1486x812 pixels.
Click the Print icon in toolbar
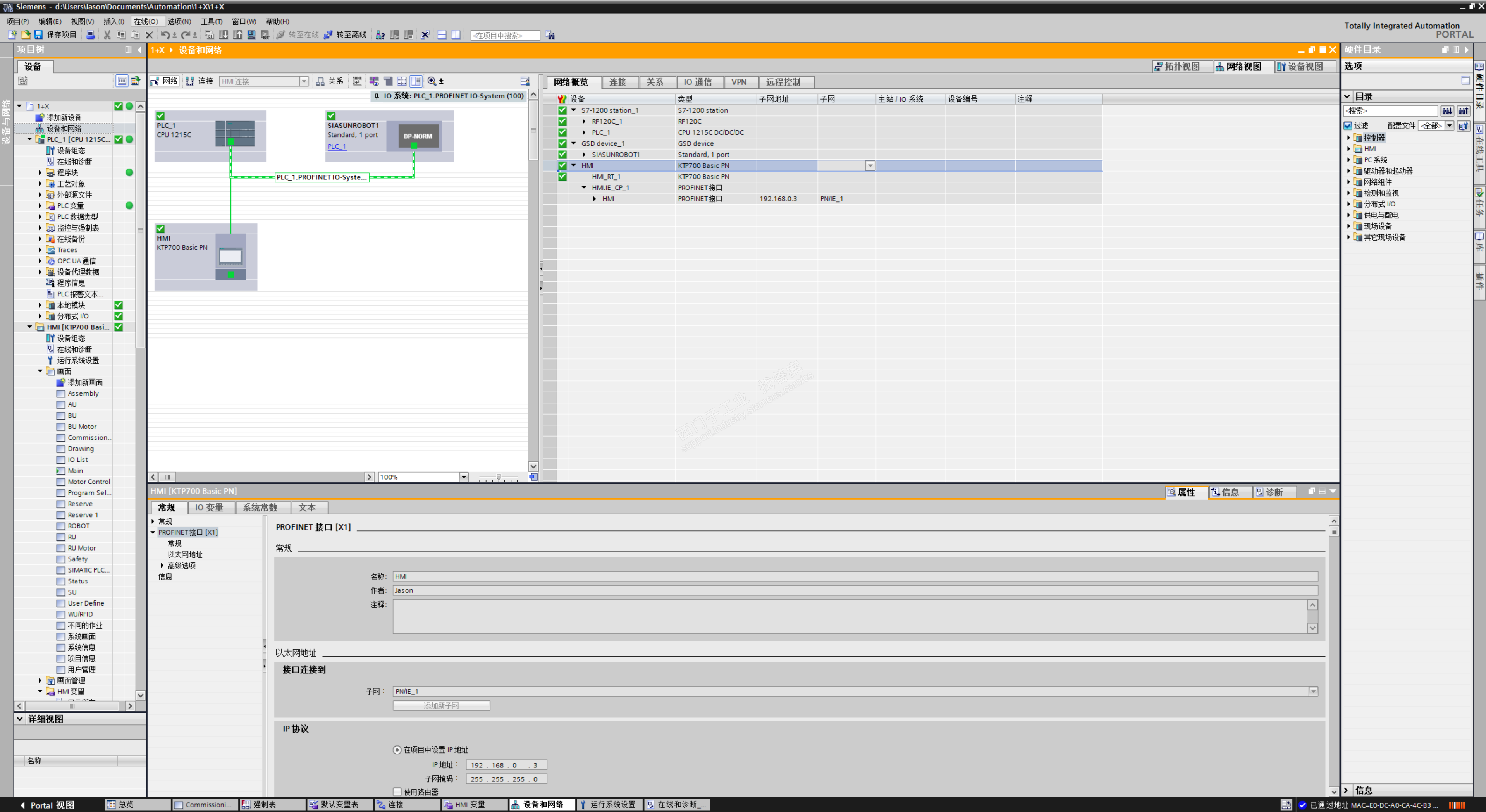click(91, 34)
